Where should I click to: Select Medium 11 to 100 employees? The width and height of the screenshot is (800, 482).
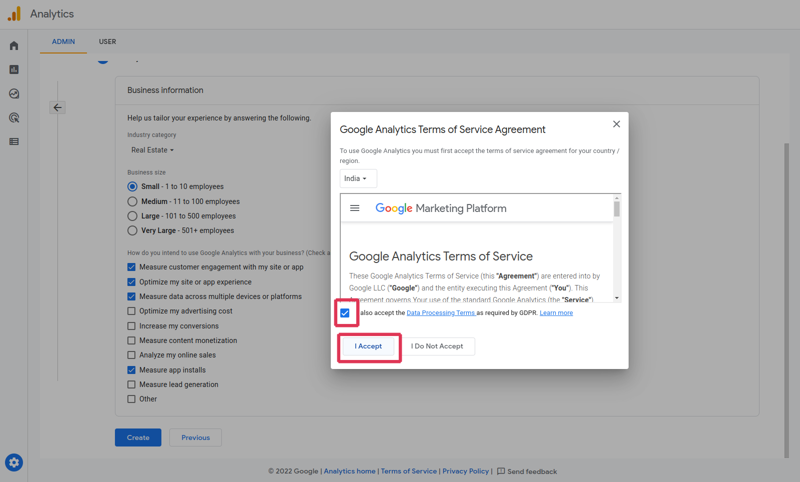[132, 201]
